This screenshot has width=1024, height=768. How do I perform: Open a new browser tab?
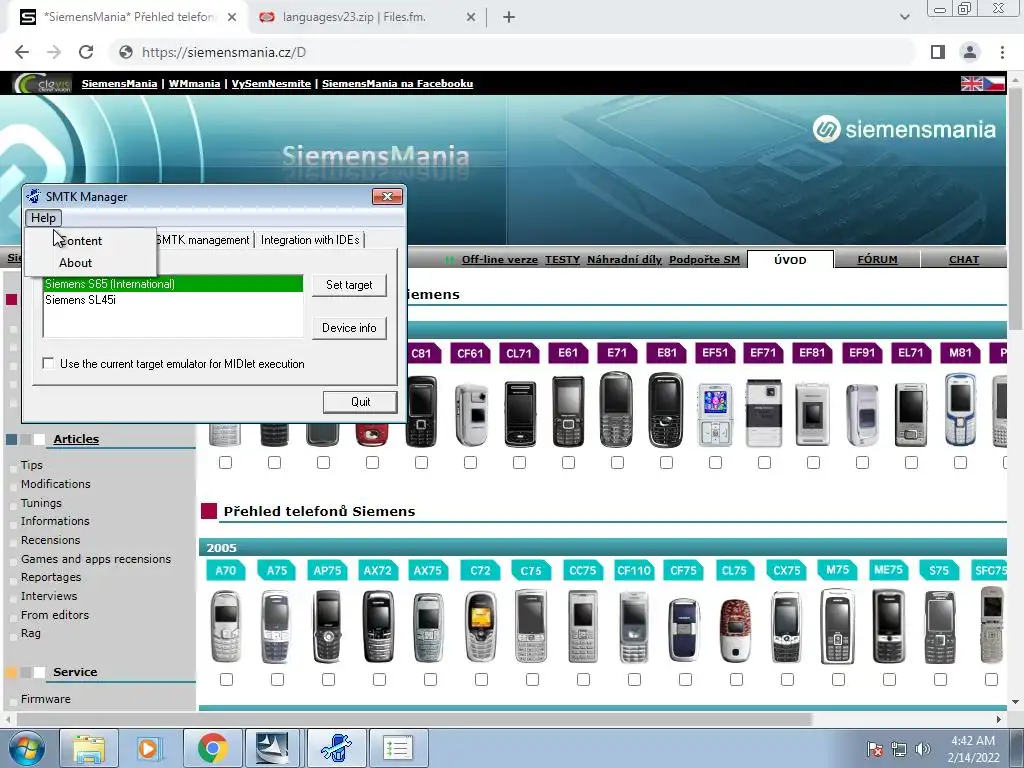click(x=509, y=18)
